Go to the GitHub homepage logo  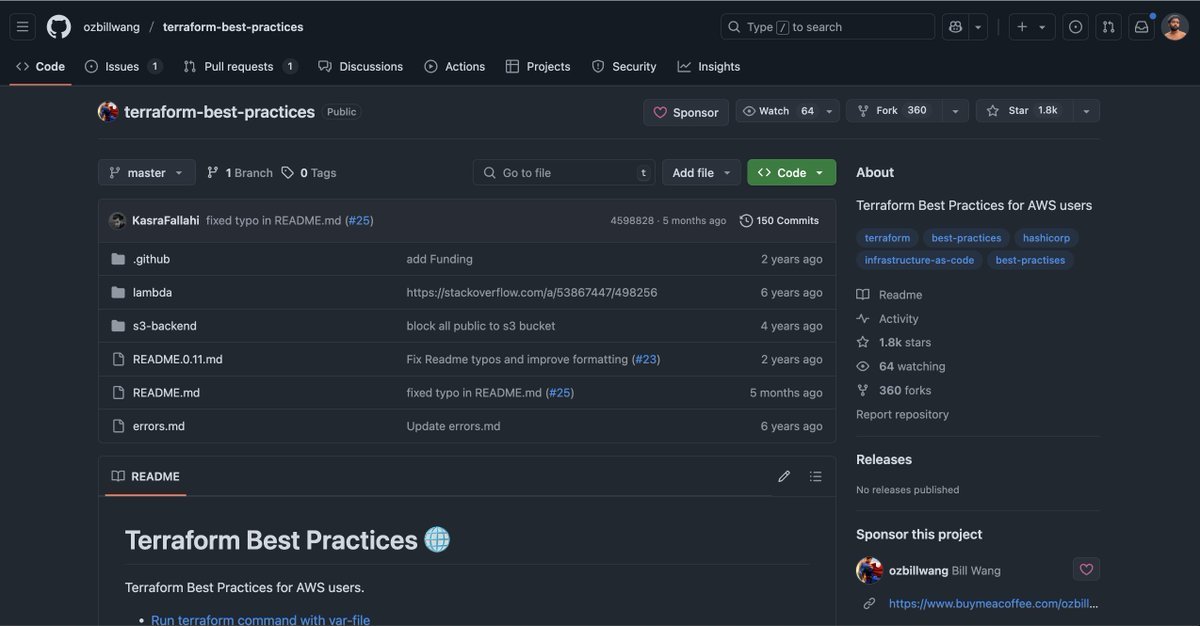point(59,27)
